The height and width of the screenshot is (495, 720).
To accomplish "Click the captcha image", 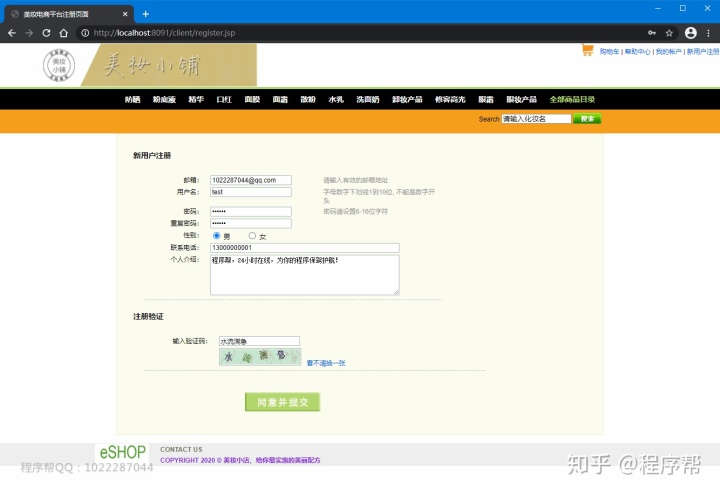I will click(x=260, y=357).
